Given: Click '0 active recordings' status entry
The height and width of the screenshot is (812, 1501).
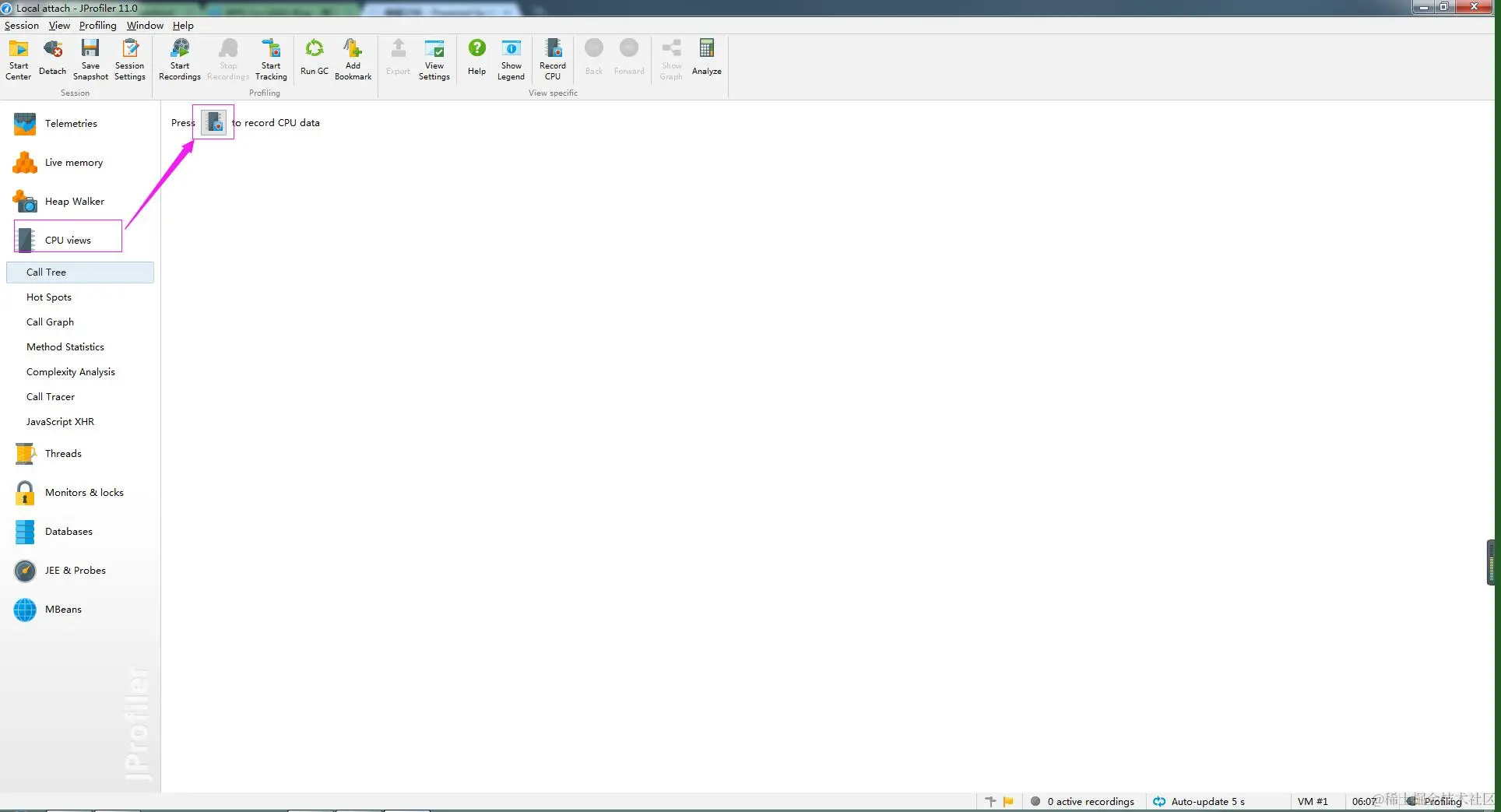Looking at the screenshot, I should [1082, 801].
